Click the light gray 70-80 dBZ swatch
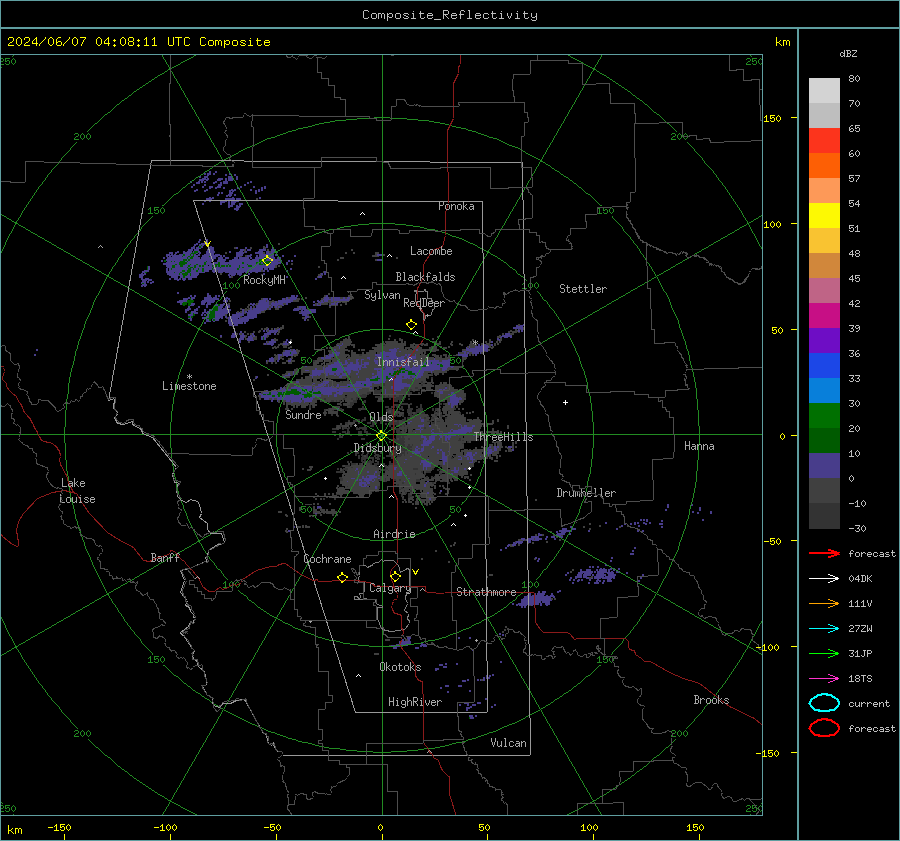The width and height of the screenshot is (900, 841). click(824, 91)
